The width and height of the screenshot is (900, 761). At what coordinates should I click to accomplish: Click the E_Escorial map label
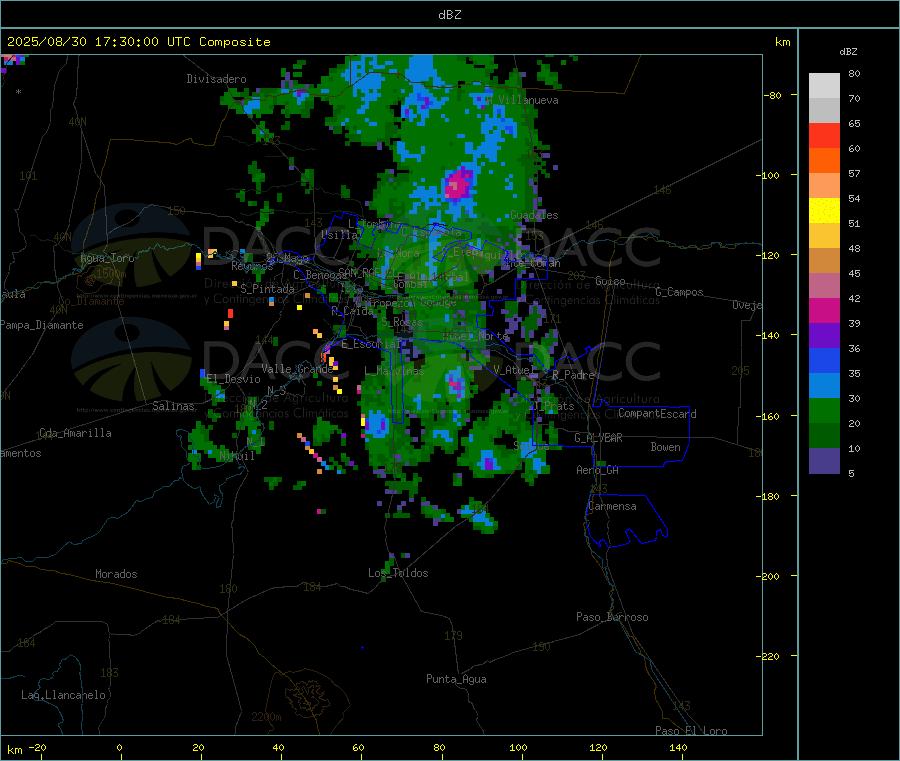click(371, 344)
